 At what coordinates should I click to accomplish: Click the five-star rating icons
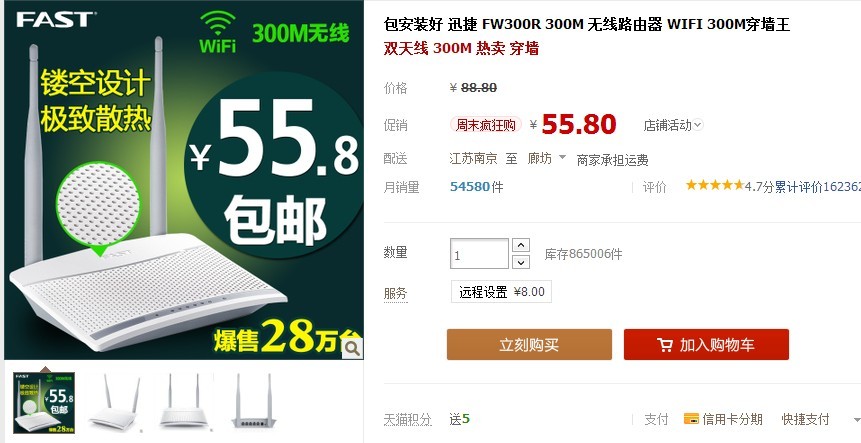(x=714, y=186)
